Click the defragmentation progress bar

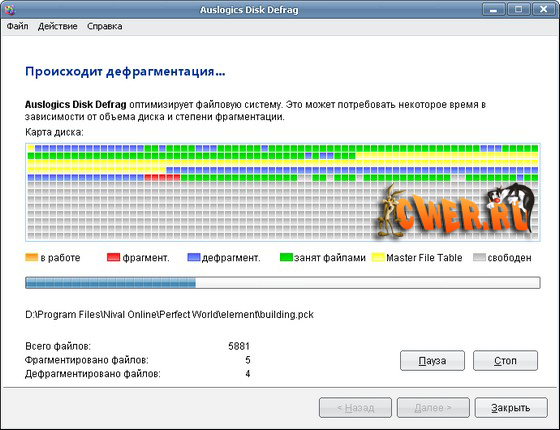(x=283, y=283)
